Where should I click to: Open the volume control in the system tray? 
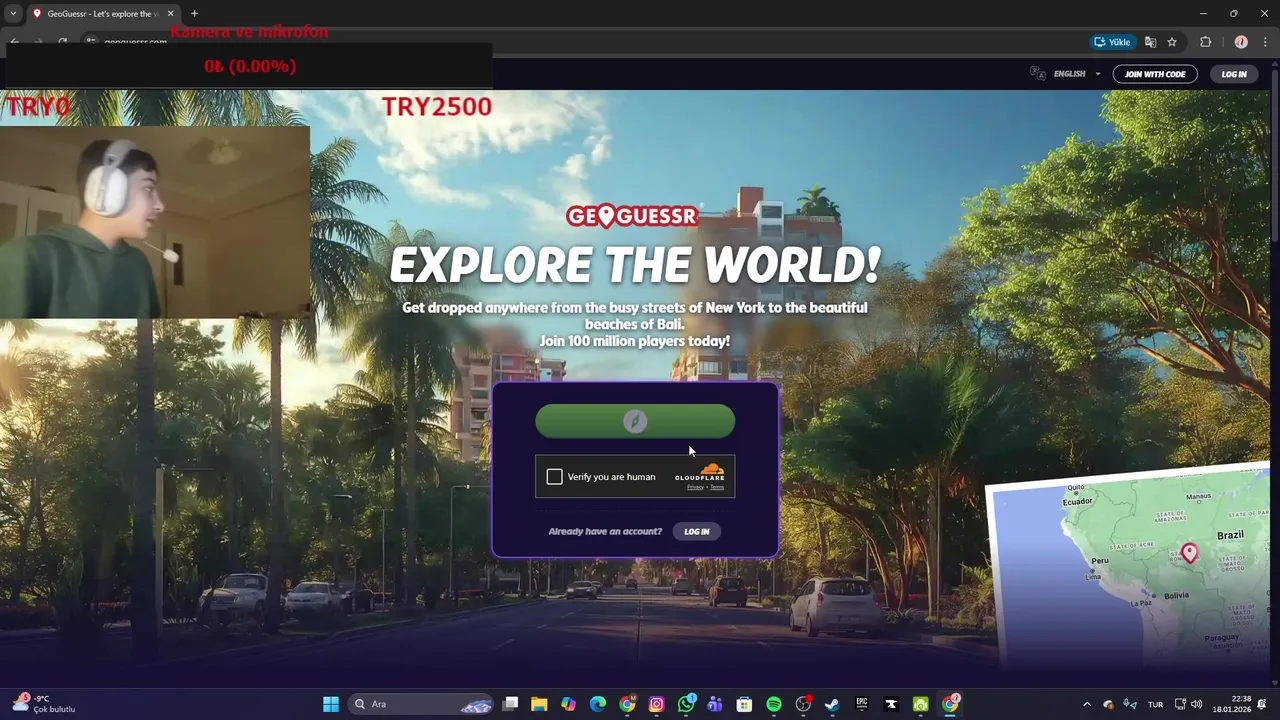(x=1197, y=704)
